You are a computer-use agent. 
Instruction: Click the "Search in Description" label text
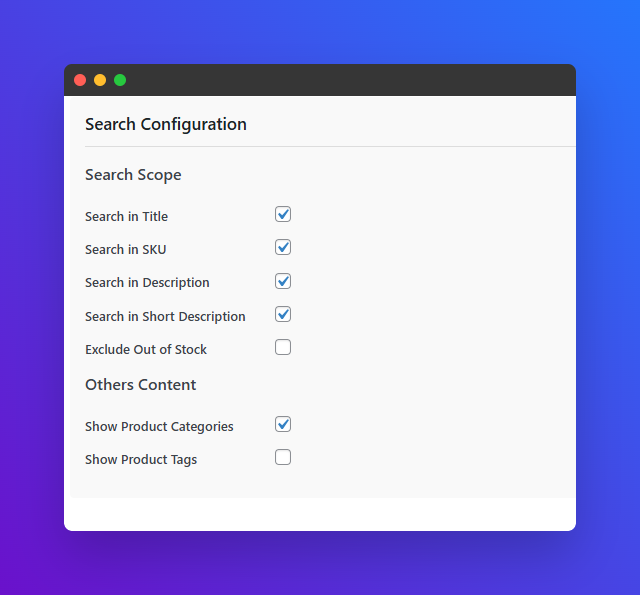point(147,283)
